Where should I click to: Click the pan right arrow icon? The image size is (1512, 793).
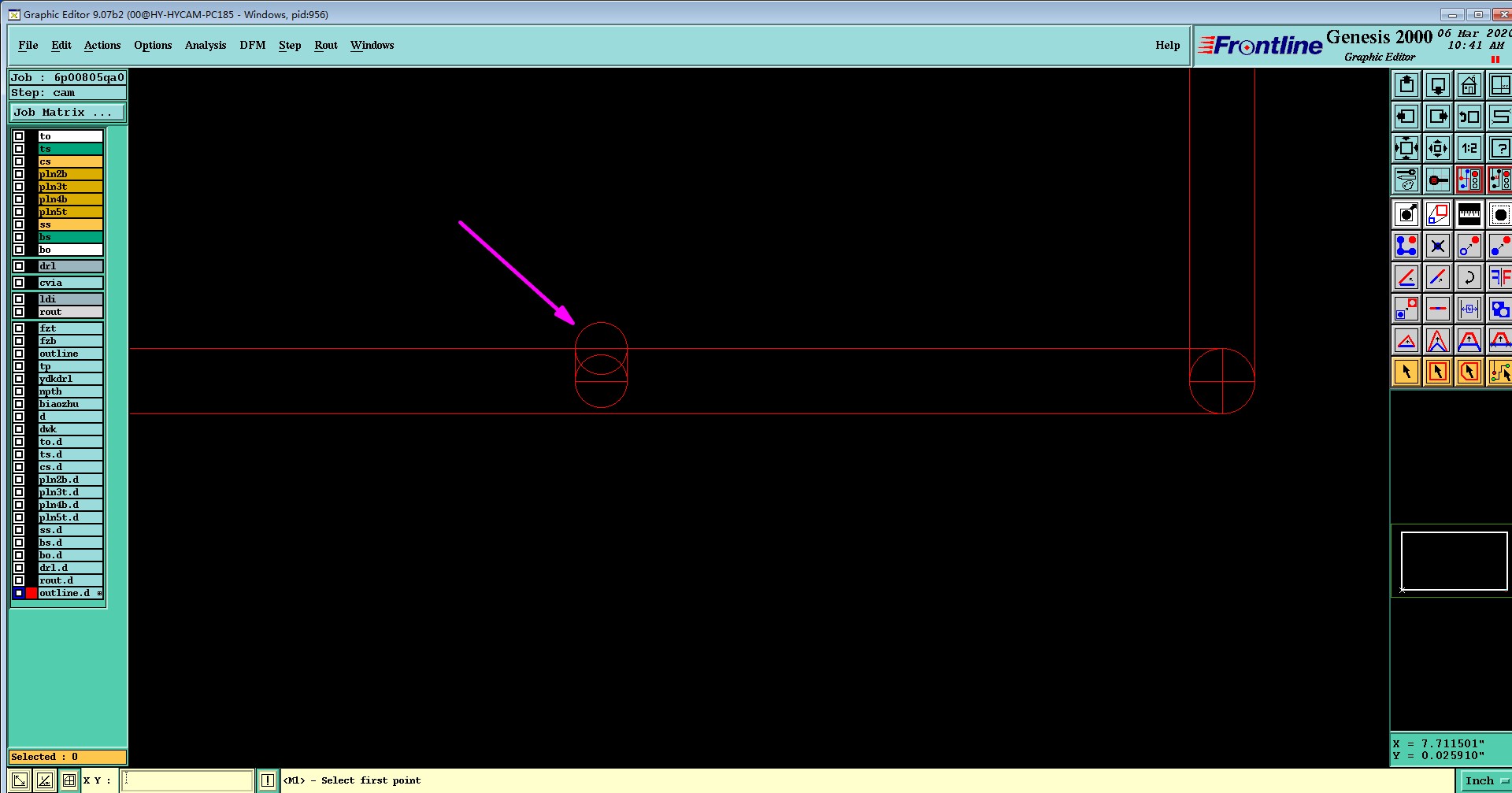(x=1438, y=117)
